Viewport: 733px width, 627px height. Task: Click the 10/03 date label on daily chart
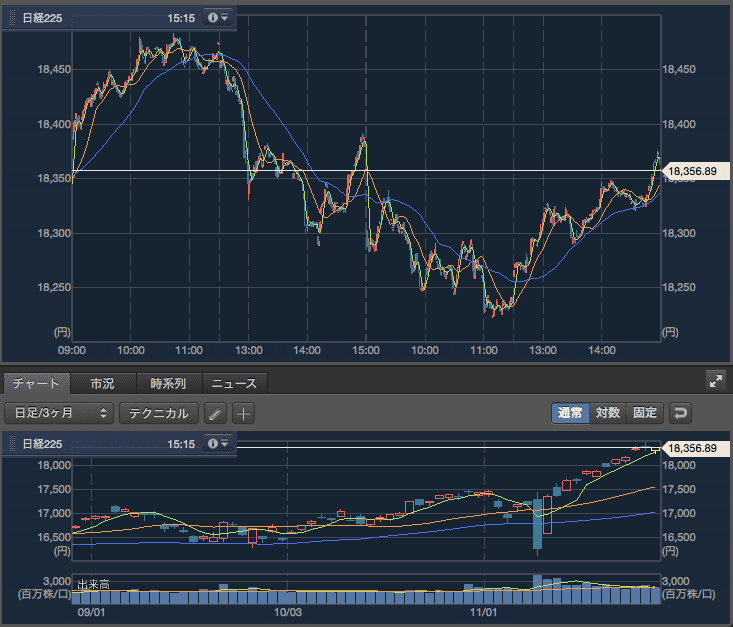pos(287,612)
